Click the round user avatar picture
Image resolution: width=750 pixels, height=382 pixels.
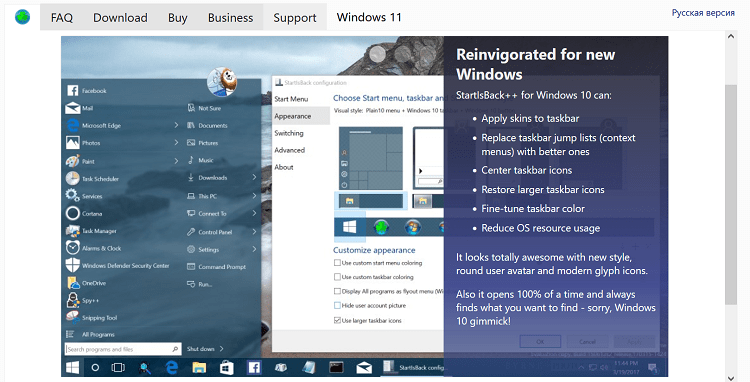click(222, 82)
